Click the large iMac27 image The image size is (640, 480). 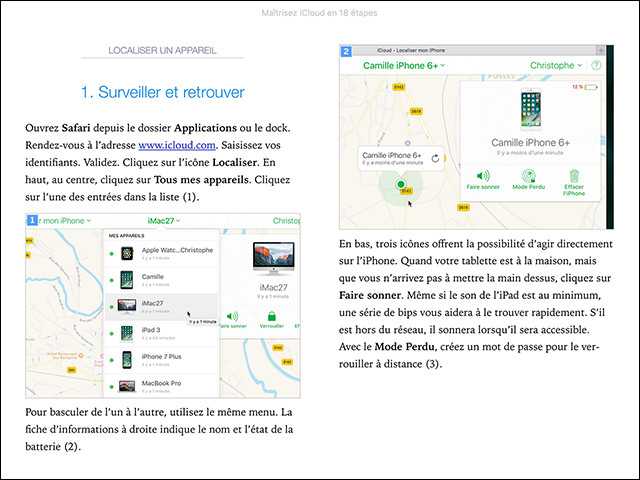tap(273, 259)
